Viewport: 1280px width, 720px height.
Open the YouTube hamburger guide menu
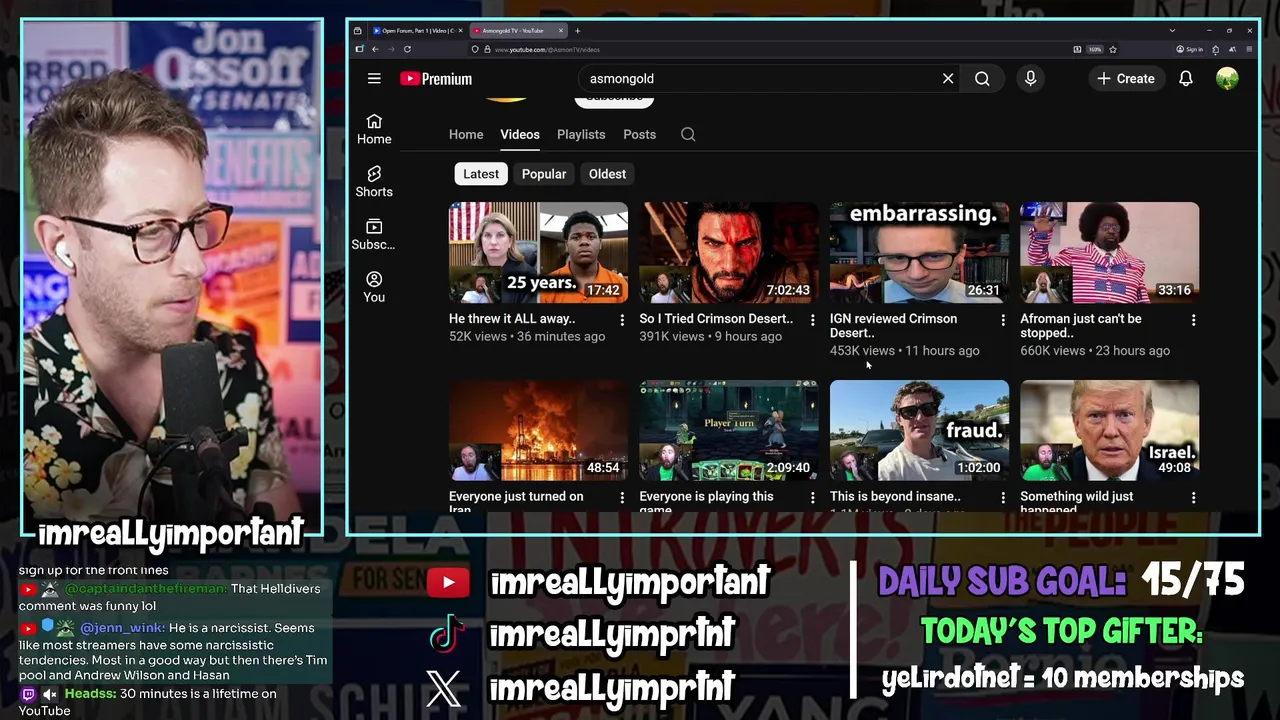pyautogui.click(x=374, y=78)
